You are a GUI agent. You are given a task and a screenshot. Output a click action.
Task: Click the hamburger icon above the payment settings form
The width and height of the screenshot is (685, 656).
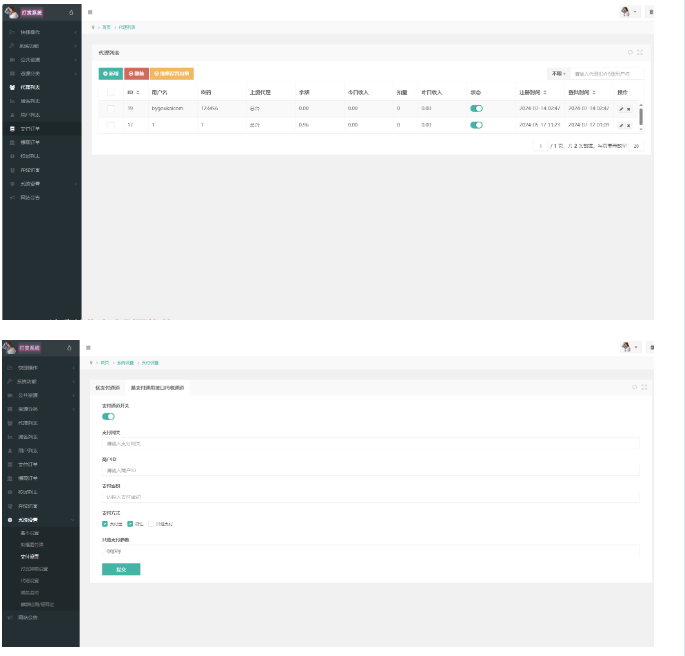91,347
